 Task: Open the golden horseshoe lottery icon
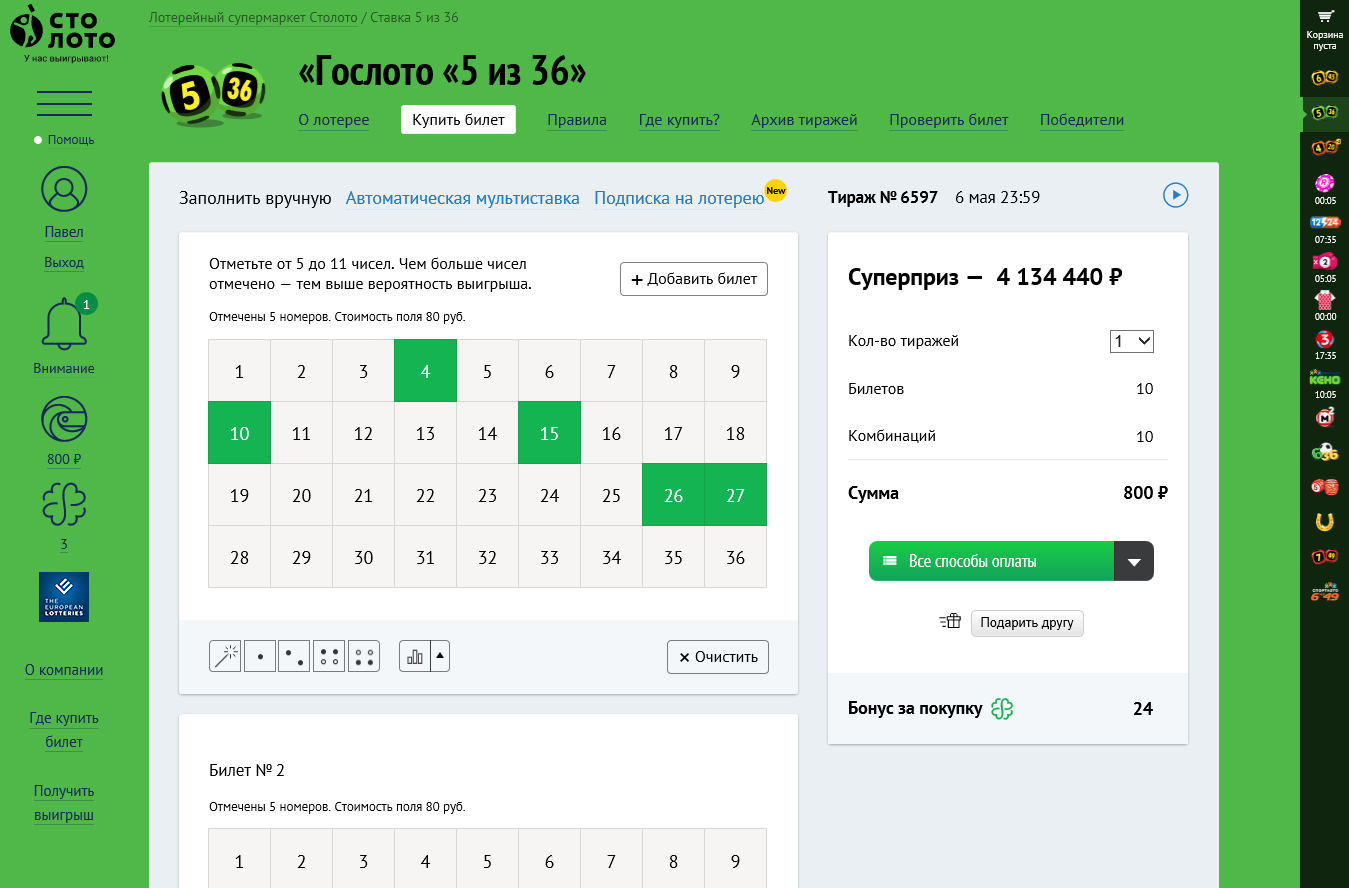[x=1324, y=521]
